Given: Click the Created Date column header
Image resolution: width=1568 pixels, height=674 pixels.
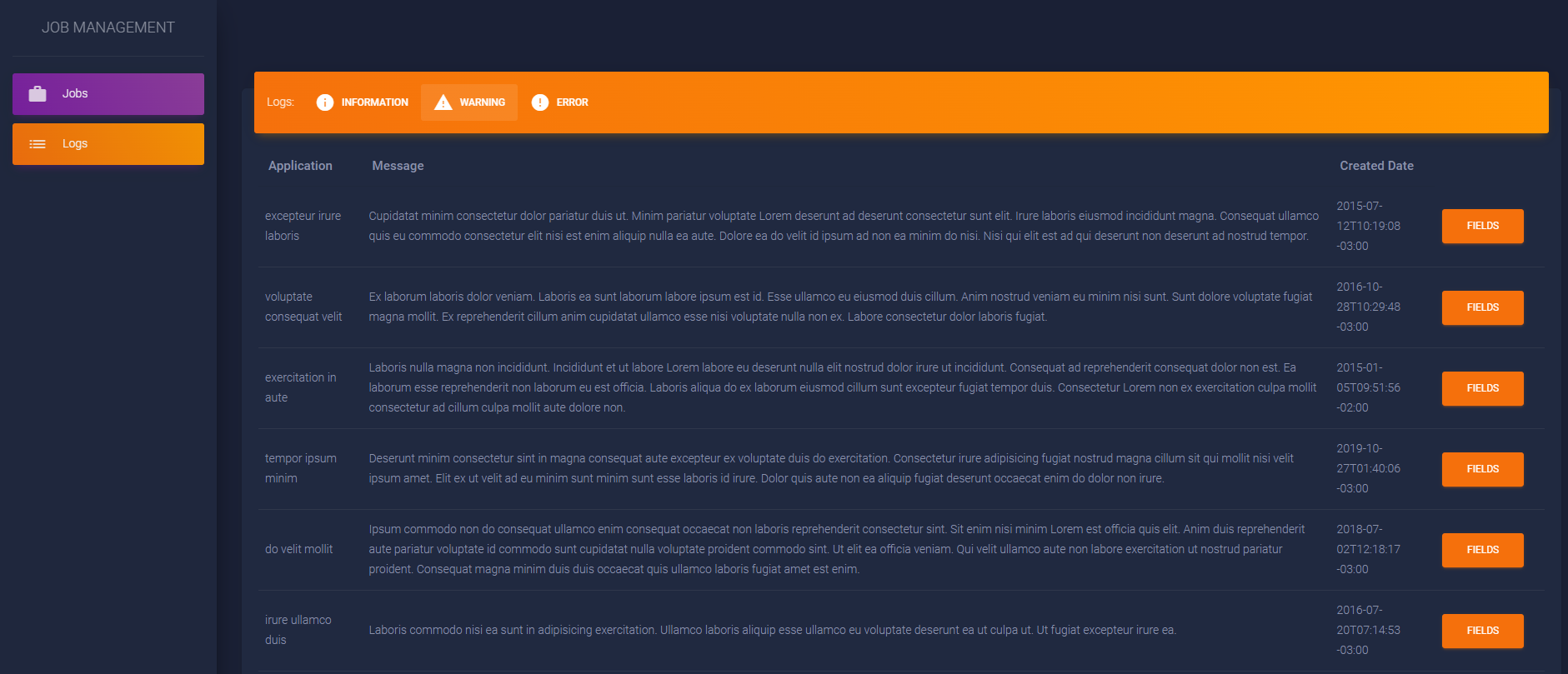Looking at the screenshot, I should tap(1376, 166).
